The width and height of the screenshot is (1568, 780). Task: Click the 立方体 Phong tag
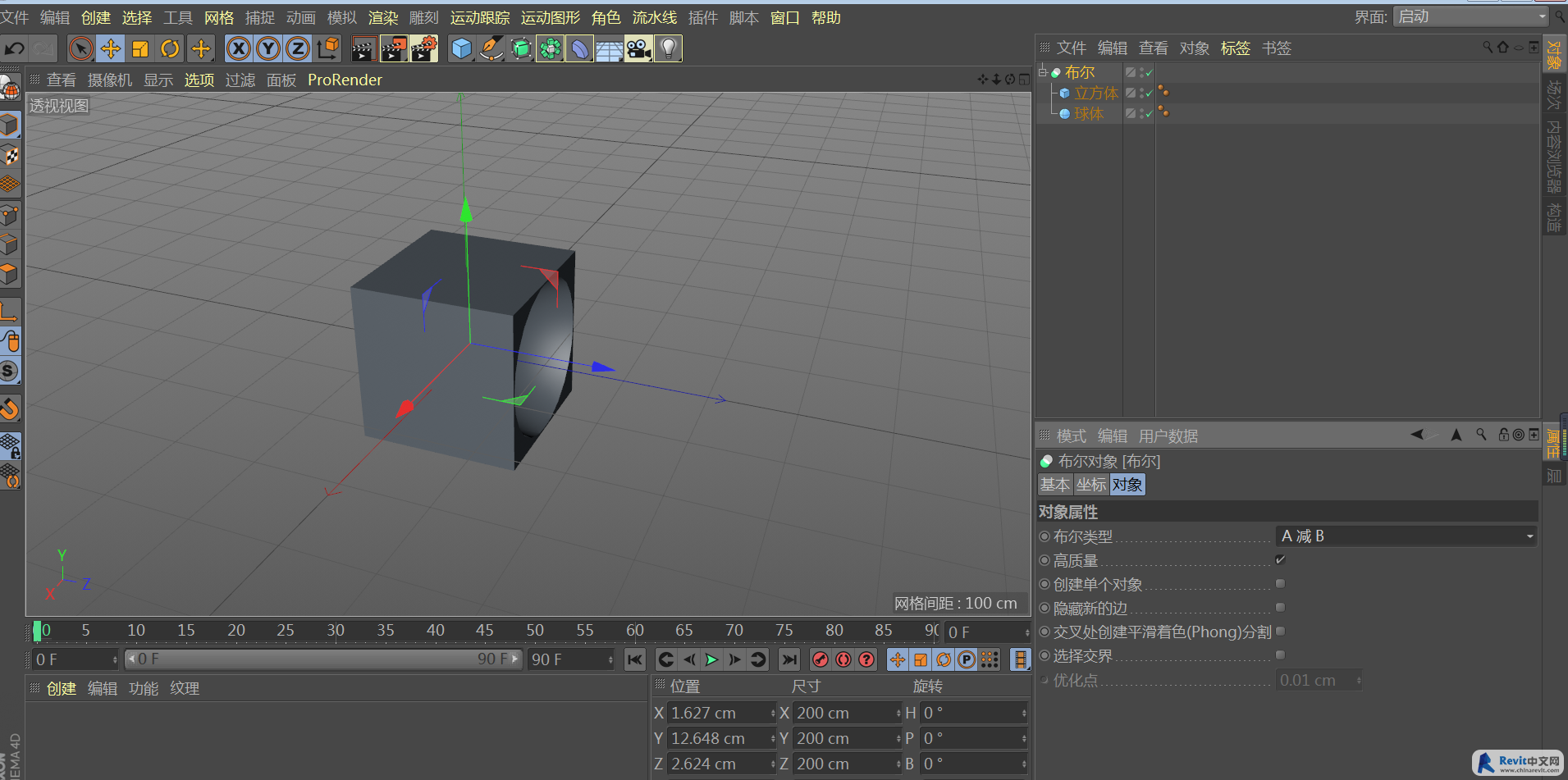click(x=1163, y=92)
